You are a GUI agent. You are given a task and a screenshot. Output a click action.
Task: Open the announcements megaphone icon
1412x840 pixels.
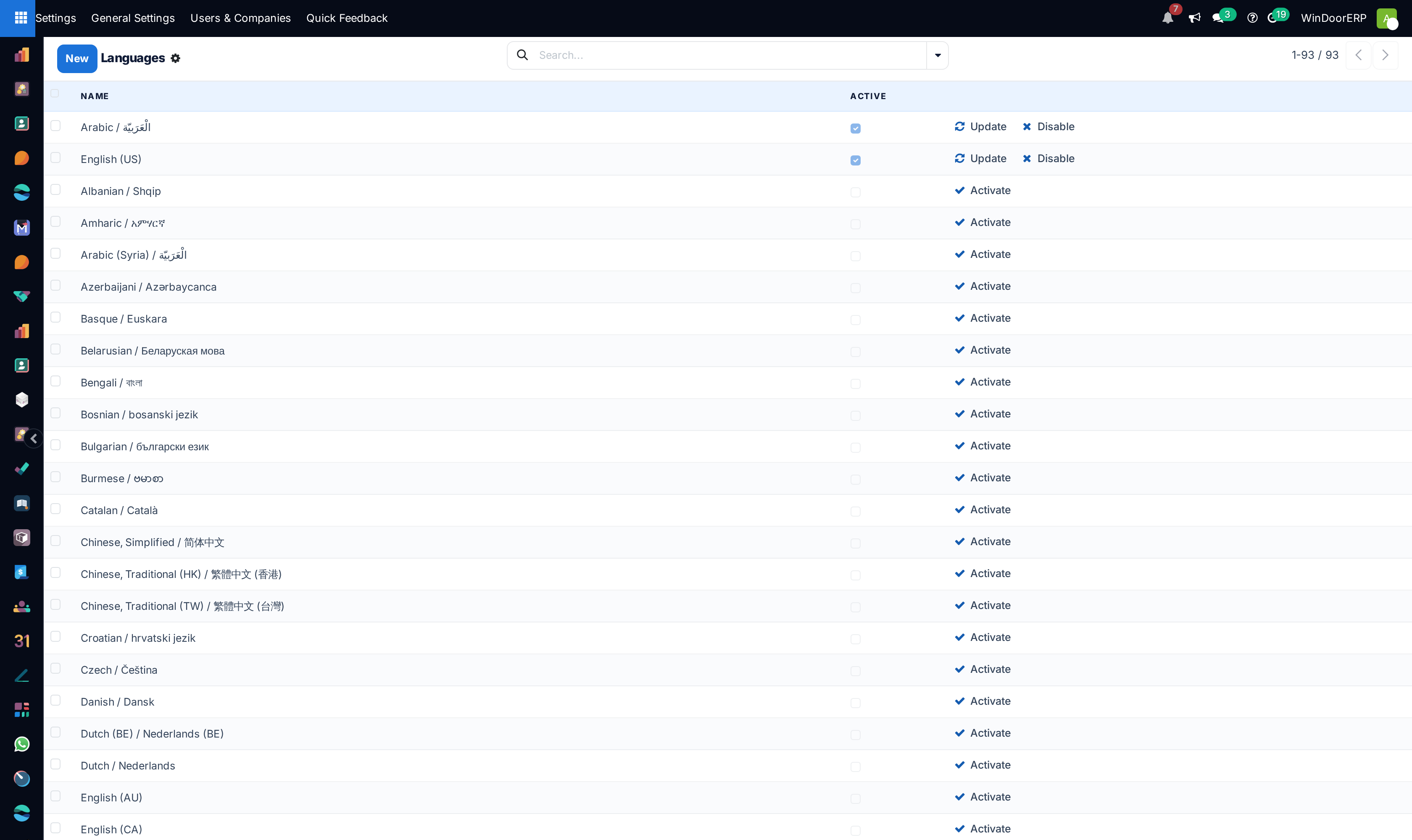coord(1194,18)
